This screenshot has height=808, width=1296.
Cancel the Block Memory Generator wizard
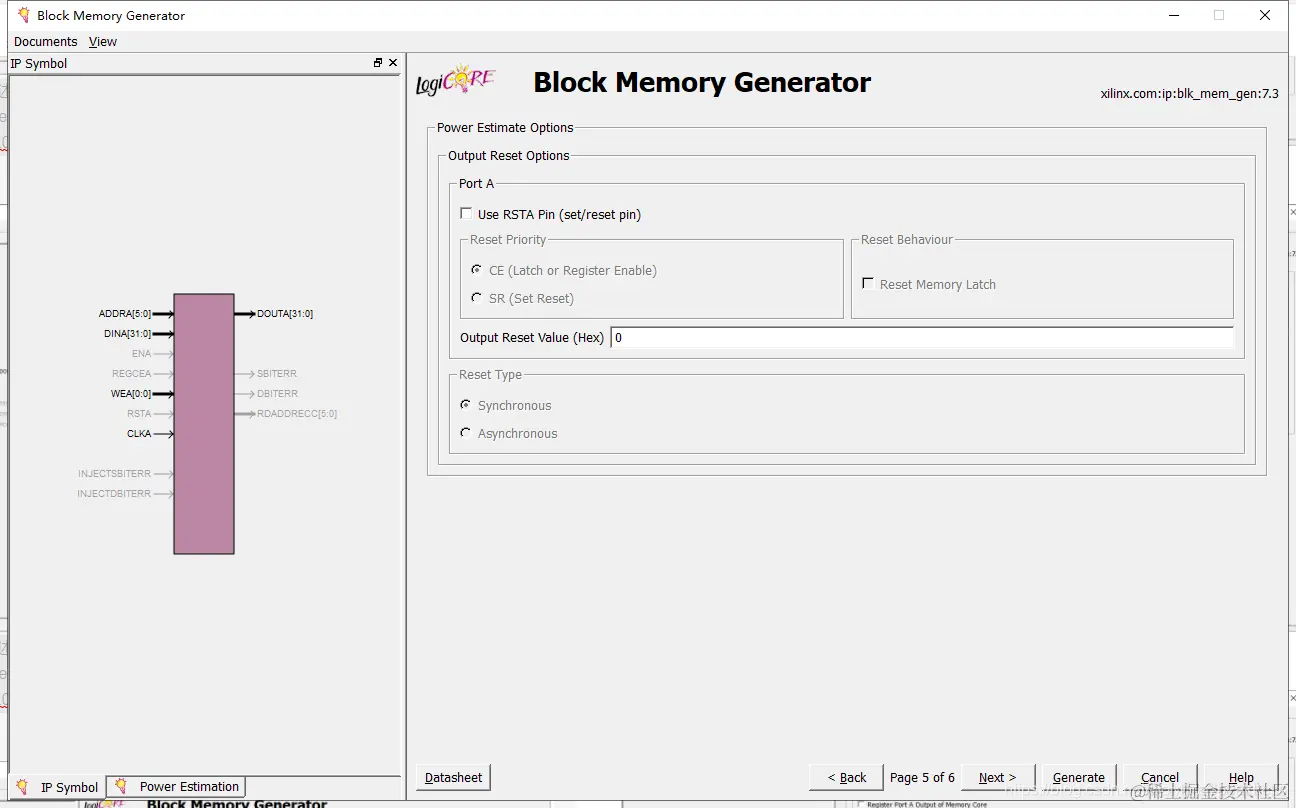point(1160,777)
